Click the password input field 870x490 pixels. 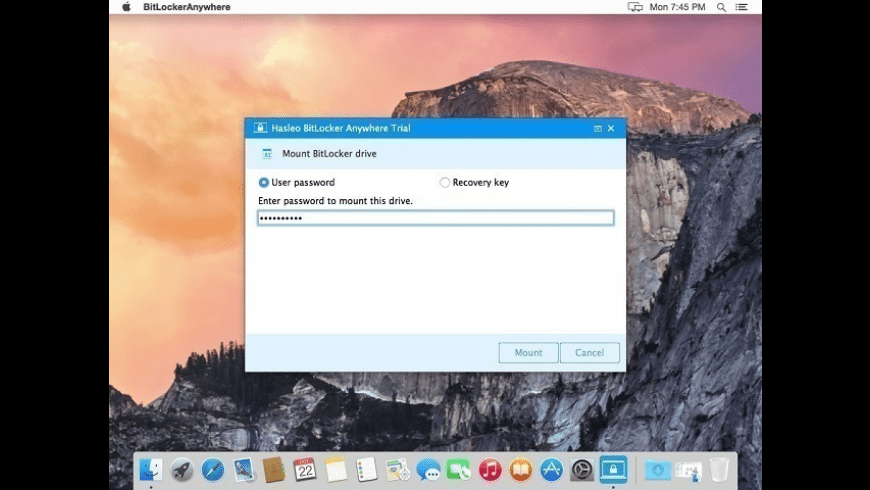[x=436, y=218]
